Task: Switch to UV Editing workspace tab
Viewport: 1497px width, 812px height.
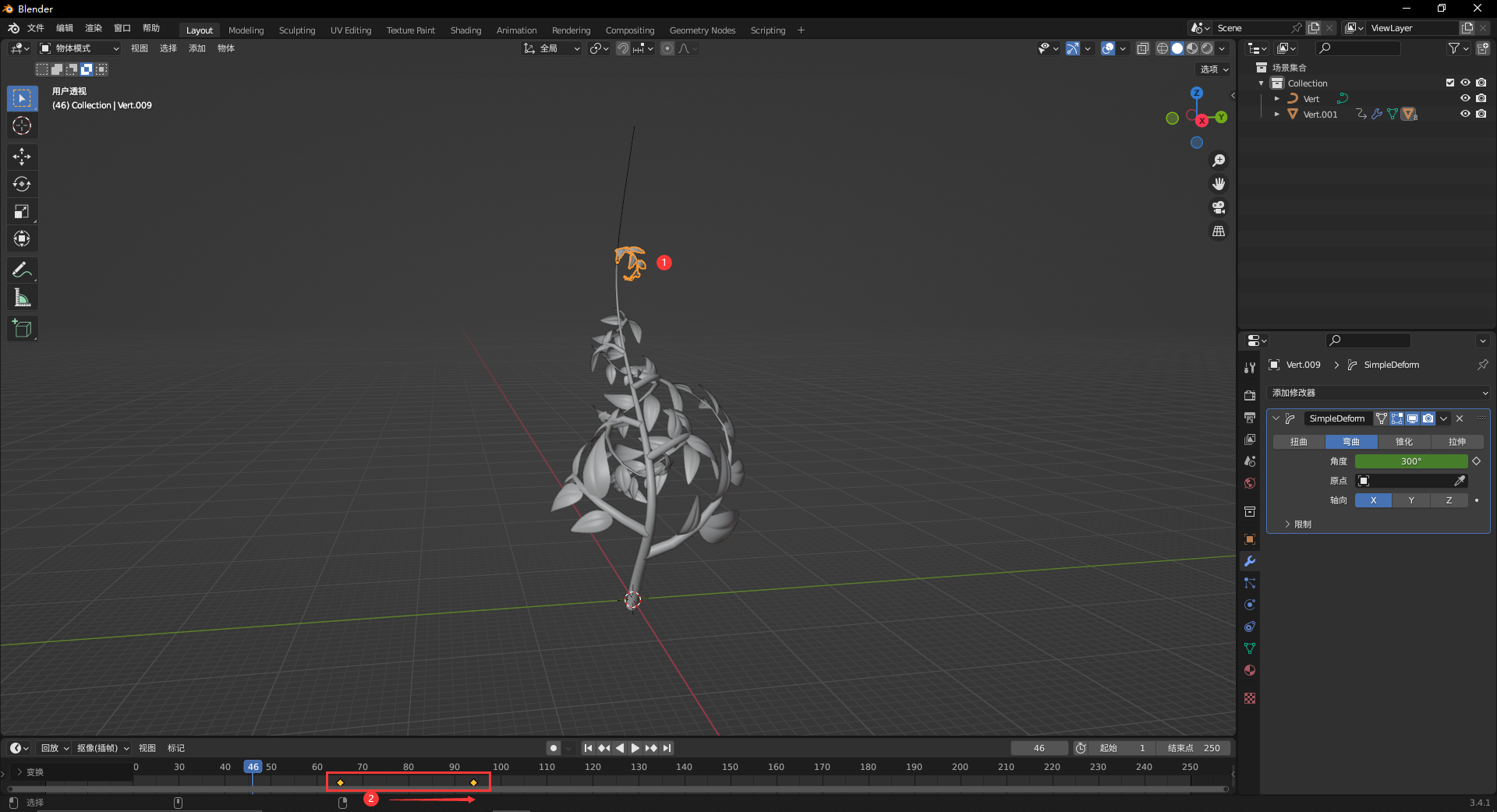Action: click(x=351, y=30)
